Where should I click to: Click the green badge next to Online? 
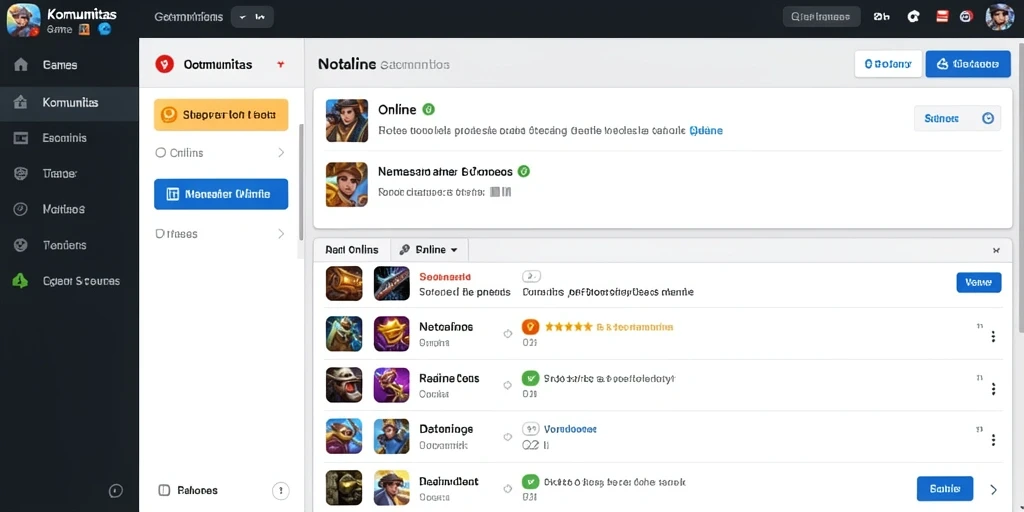tap(429, 109)
